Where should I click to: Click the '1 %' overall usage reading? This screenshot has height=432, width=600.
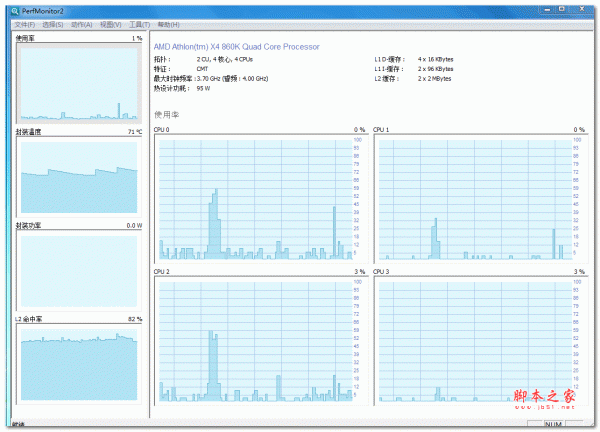click(137, 38)
